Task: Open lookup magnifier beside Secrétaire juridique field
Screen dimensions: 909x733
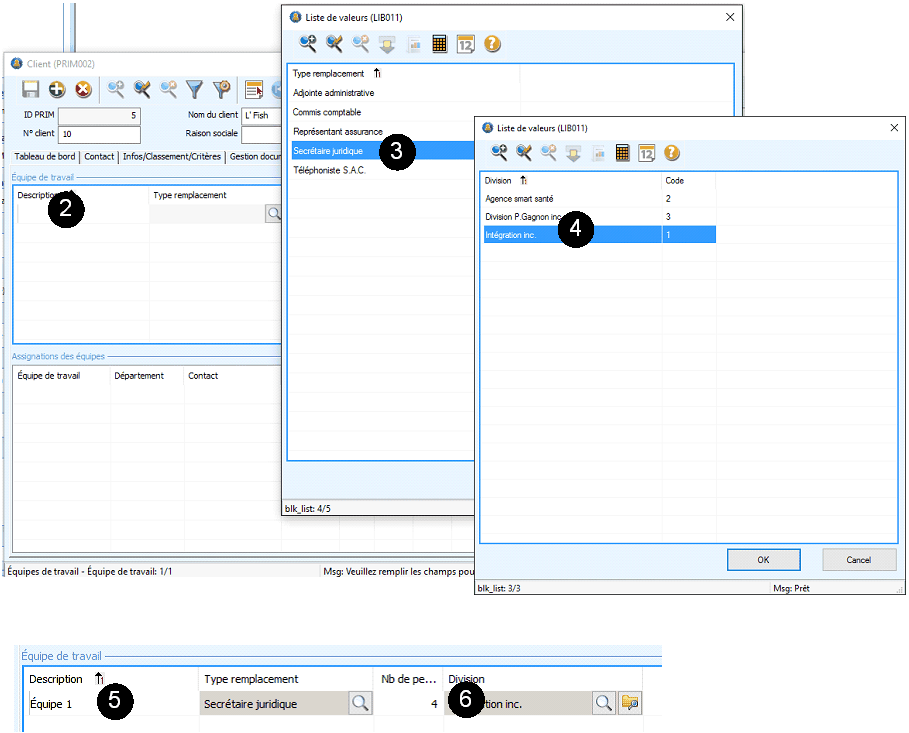Action: point(360,704)
